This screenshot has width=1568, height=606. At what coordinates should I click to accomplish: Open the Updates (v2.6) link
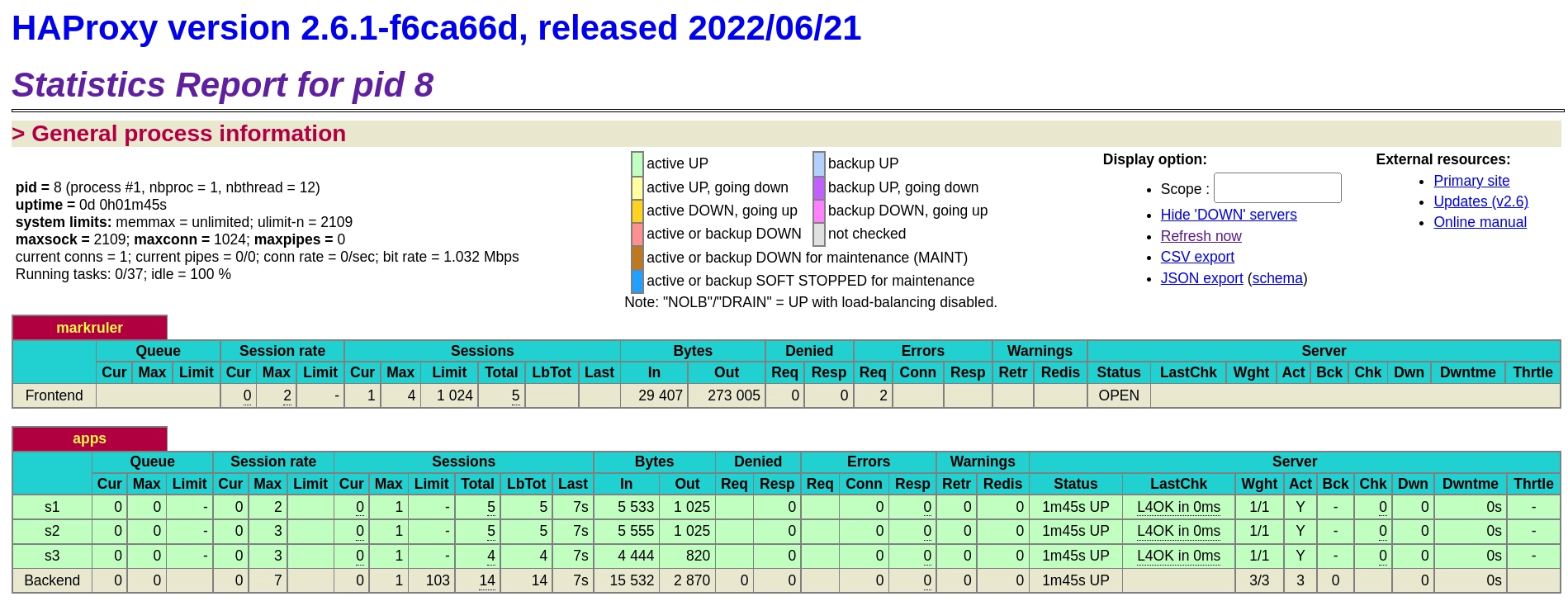[1480, 201]
